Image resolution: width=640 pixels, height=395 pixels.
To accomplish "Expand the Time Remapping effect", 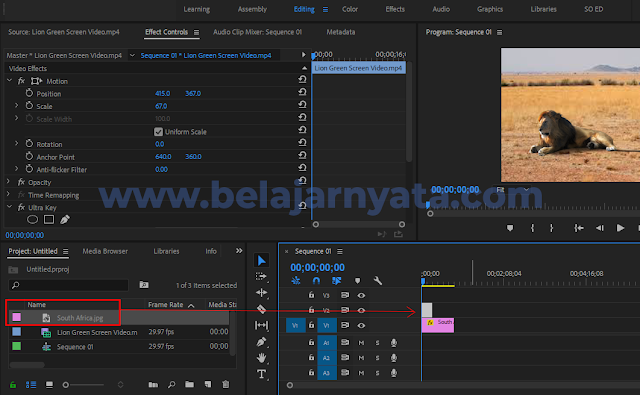I will 9,194.
